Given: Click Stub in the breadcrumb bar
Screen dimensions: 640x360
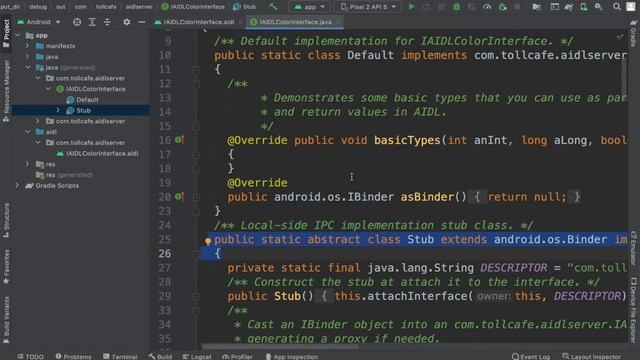Looking at the screenshot, I should tap(244, 7).
